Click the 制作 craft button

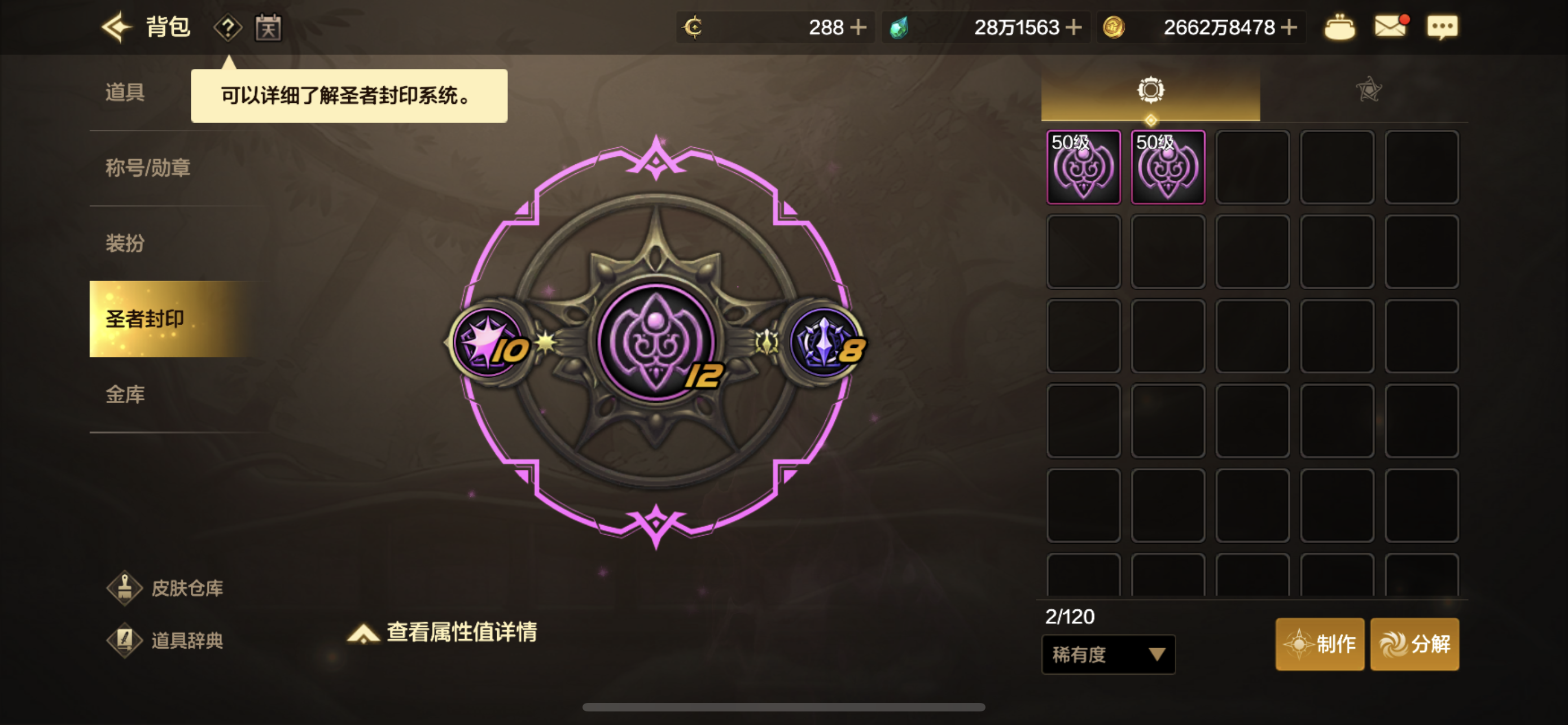coord(1320,644)
